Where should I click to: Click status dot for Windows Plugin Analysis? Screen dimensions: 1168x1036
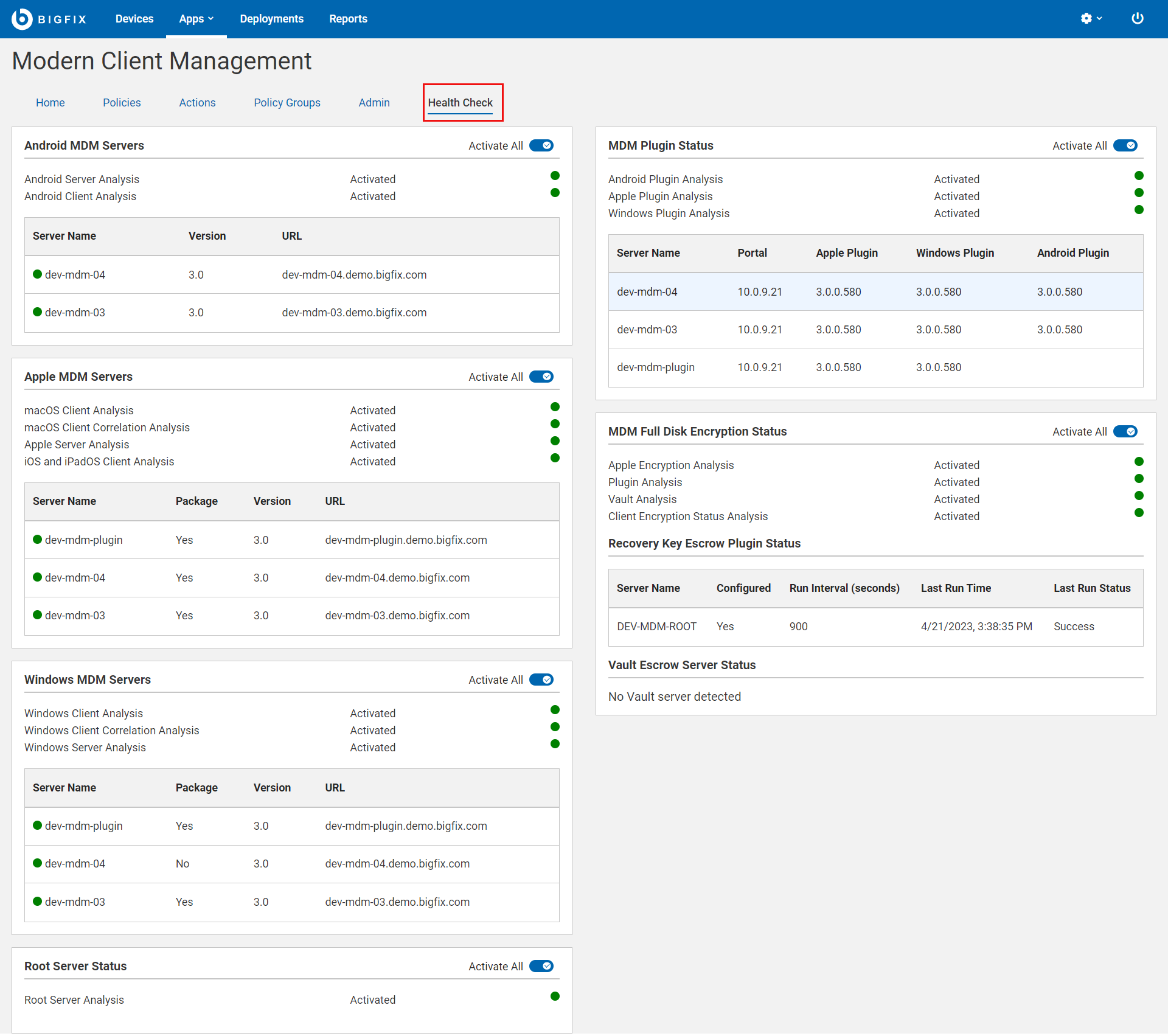(1138, 210)
